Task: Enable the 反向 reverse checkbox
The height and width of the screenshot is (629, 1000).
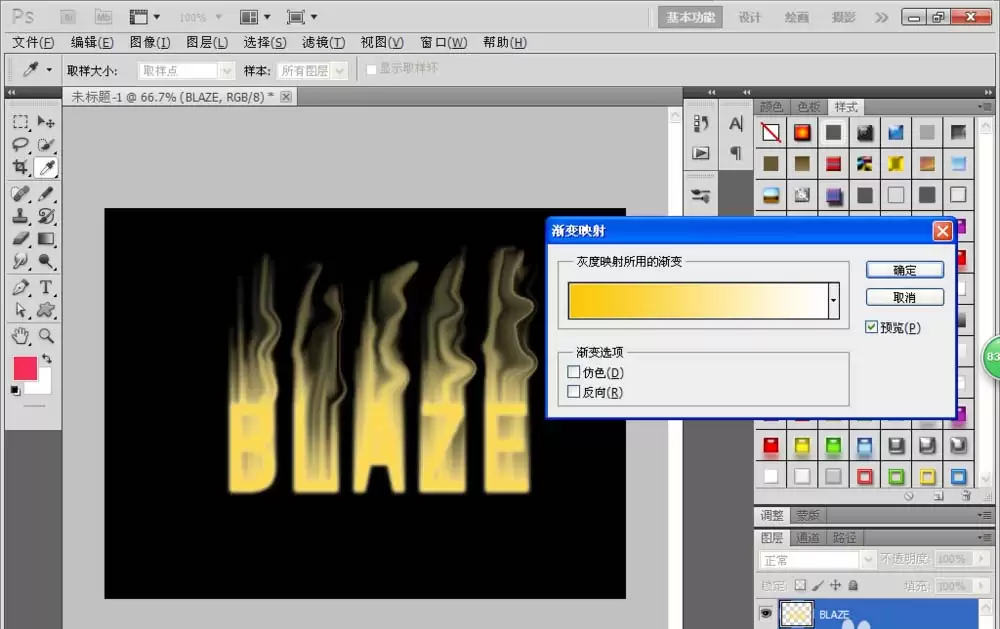Action: click(573, 392)
